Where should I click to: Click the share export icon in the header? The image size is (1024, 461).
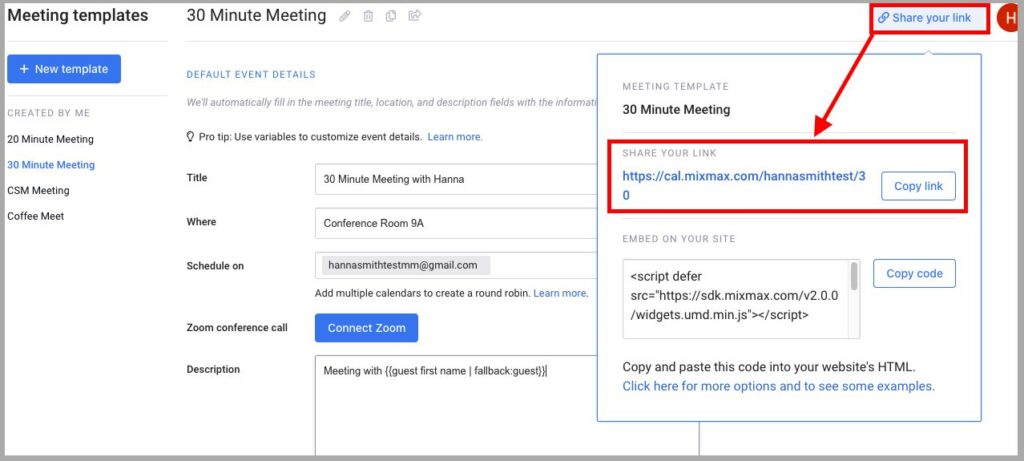414,16
